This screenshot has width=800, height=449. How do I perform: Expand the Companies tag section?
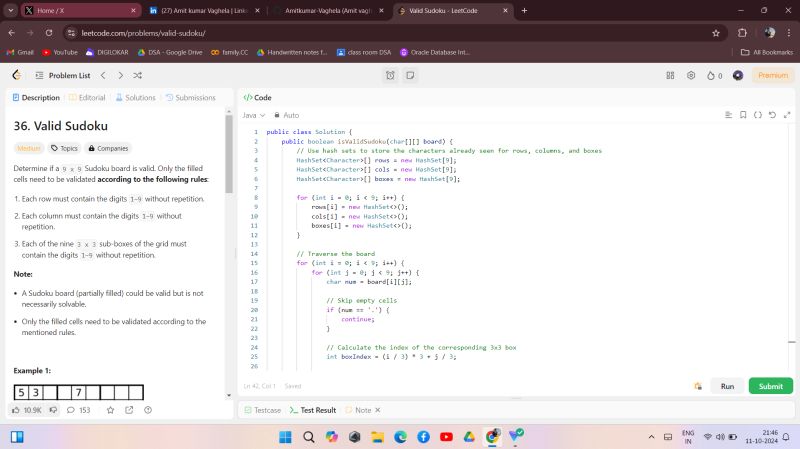pos(108,148)
